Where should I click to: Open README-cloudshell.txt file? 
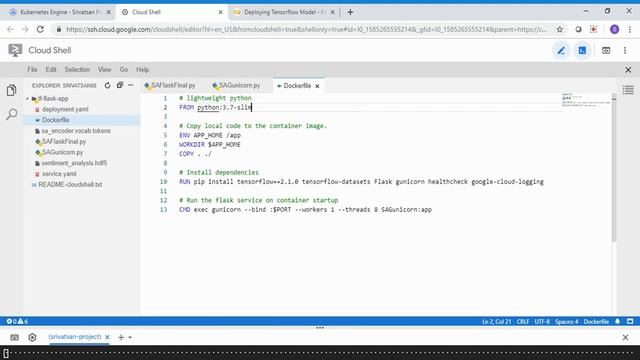pos(70,184)
